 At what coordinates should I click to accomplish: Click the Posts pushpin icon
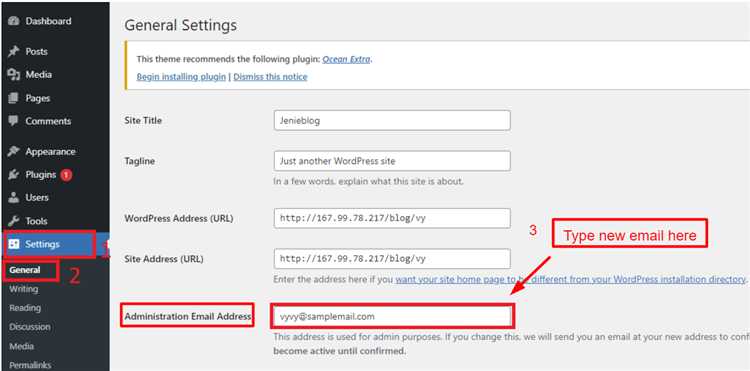point(13,52)
